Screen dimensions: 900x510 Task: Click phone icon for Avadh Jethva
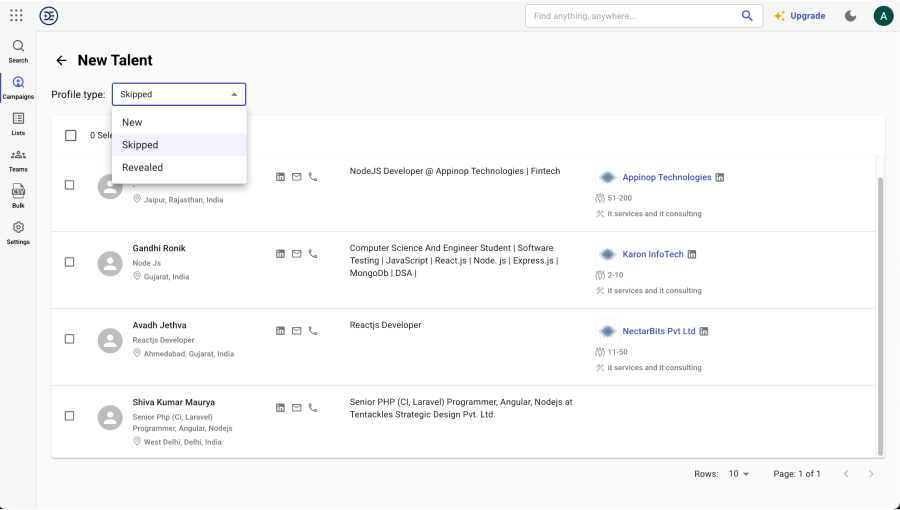[x=313, y=330]
